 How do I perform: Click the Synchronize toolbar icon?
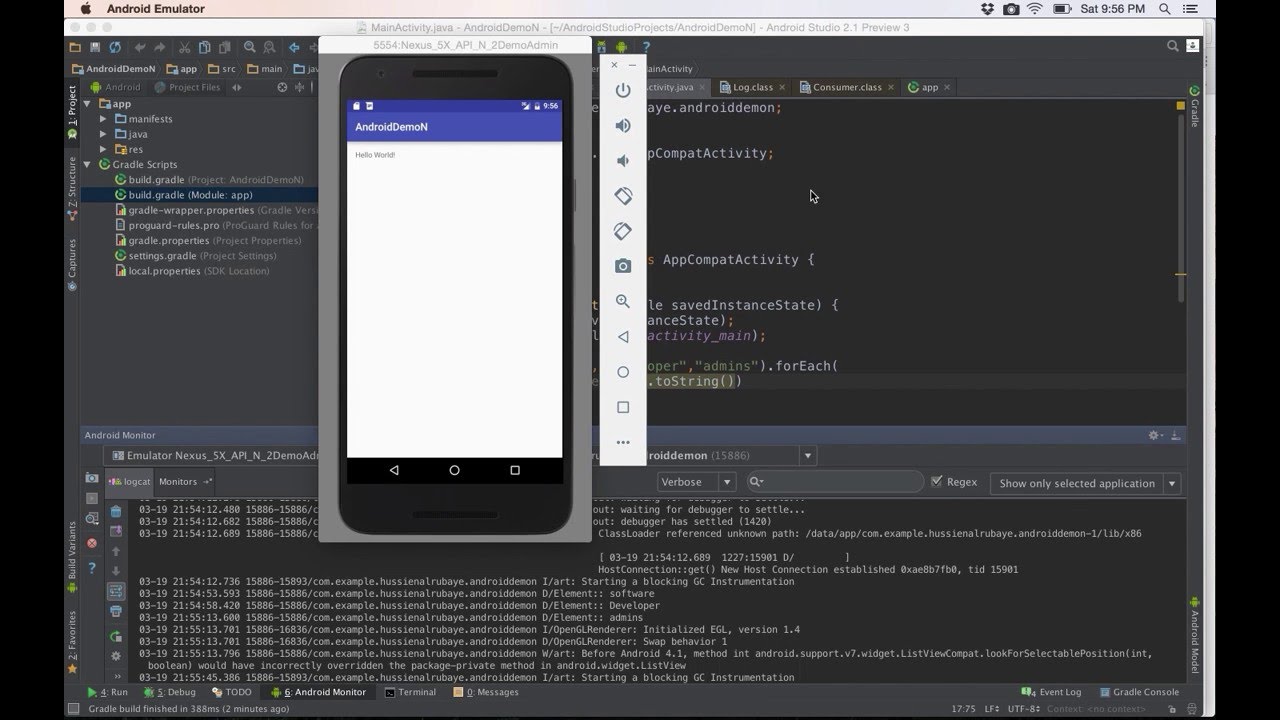(x=116, y=47)
